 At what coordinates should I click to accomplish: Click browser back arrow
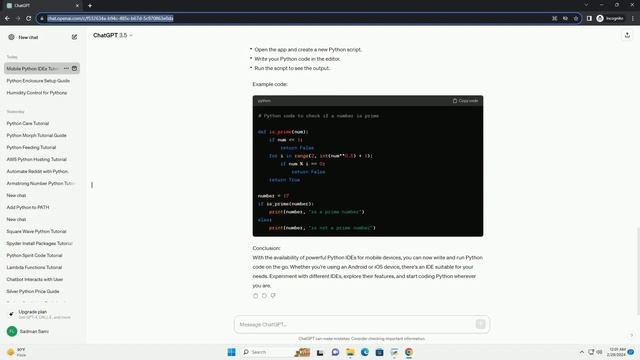7,18
